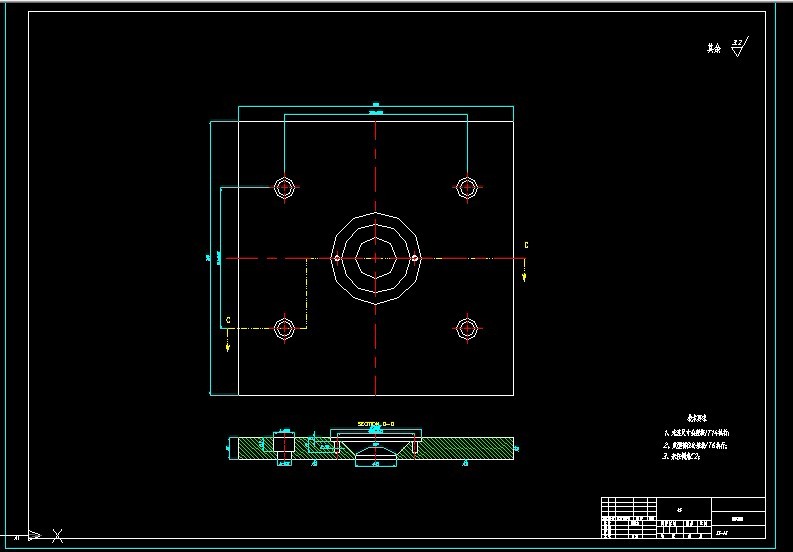Select the counterbore hole in section view
Image resolution: width=793 pixels, height=552 pixels.
(x=284, y=447)
